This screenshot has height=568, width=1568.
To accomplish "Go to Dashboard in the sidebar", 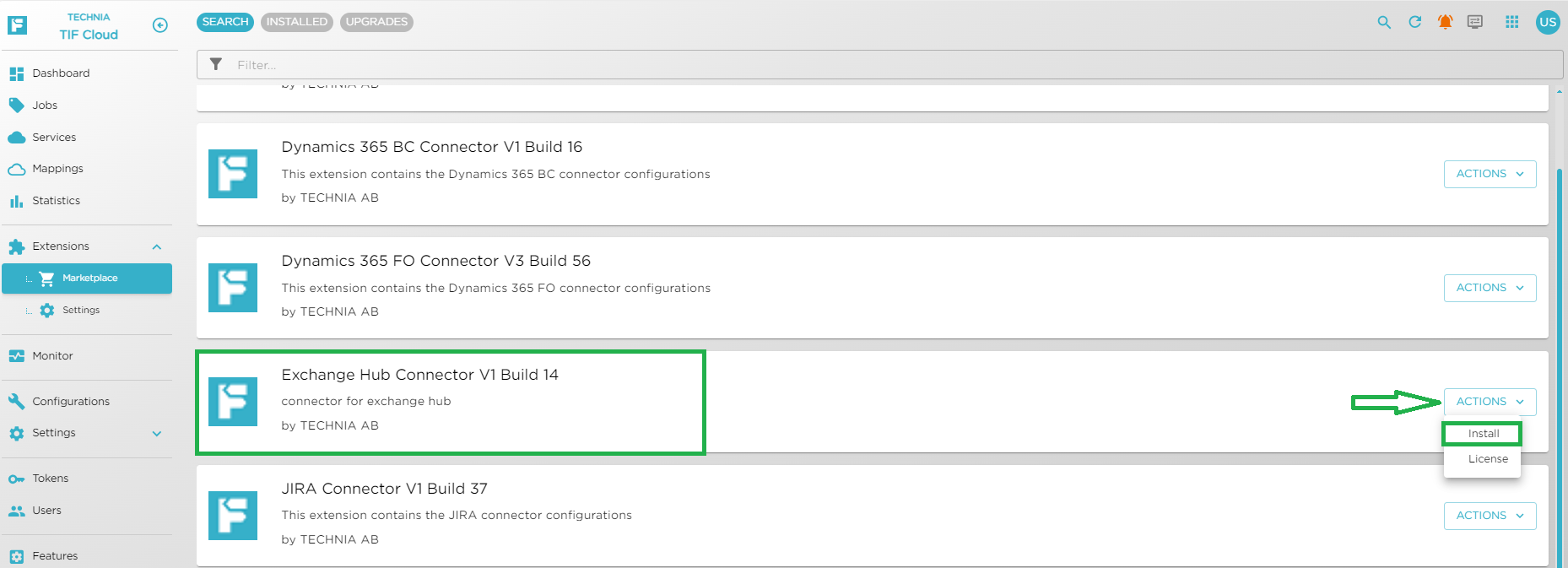I will tap(61, 73).
